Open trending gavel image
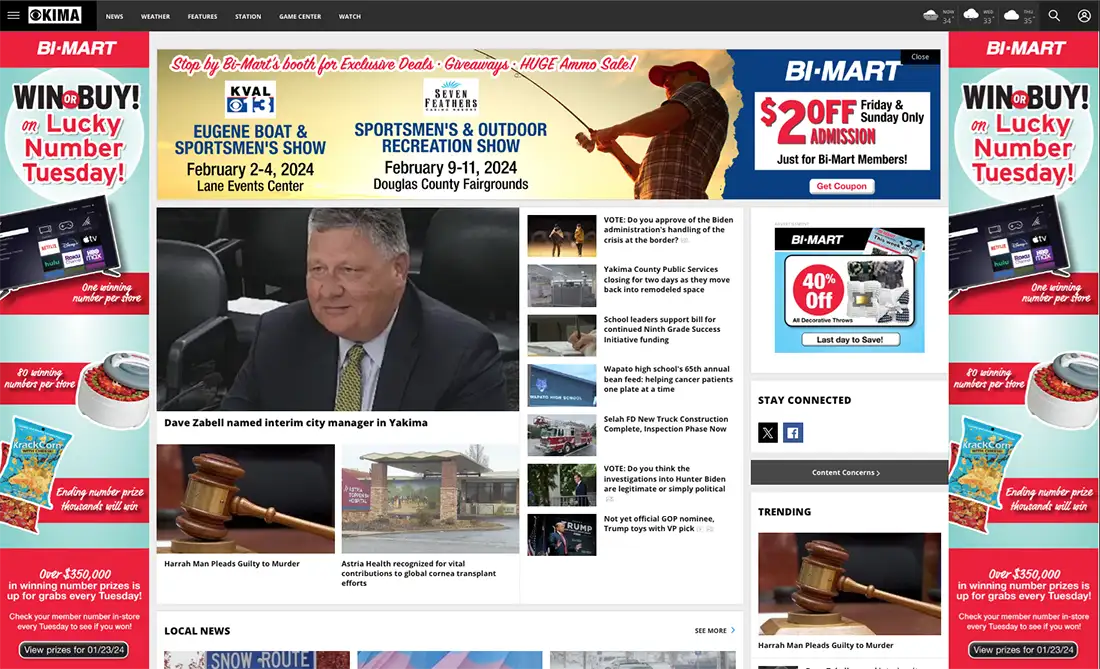Viewport: 1100px width, 669px height. (x=849, y=583)
